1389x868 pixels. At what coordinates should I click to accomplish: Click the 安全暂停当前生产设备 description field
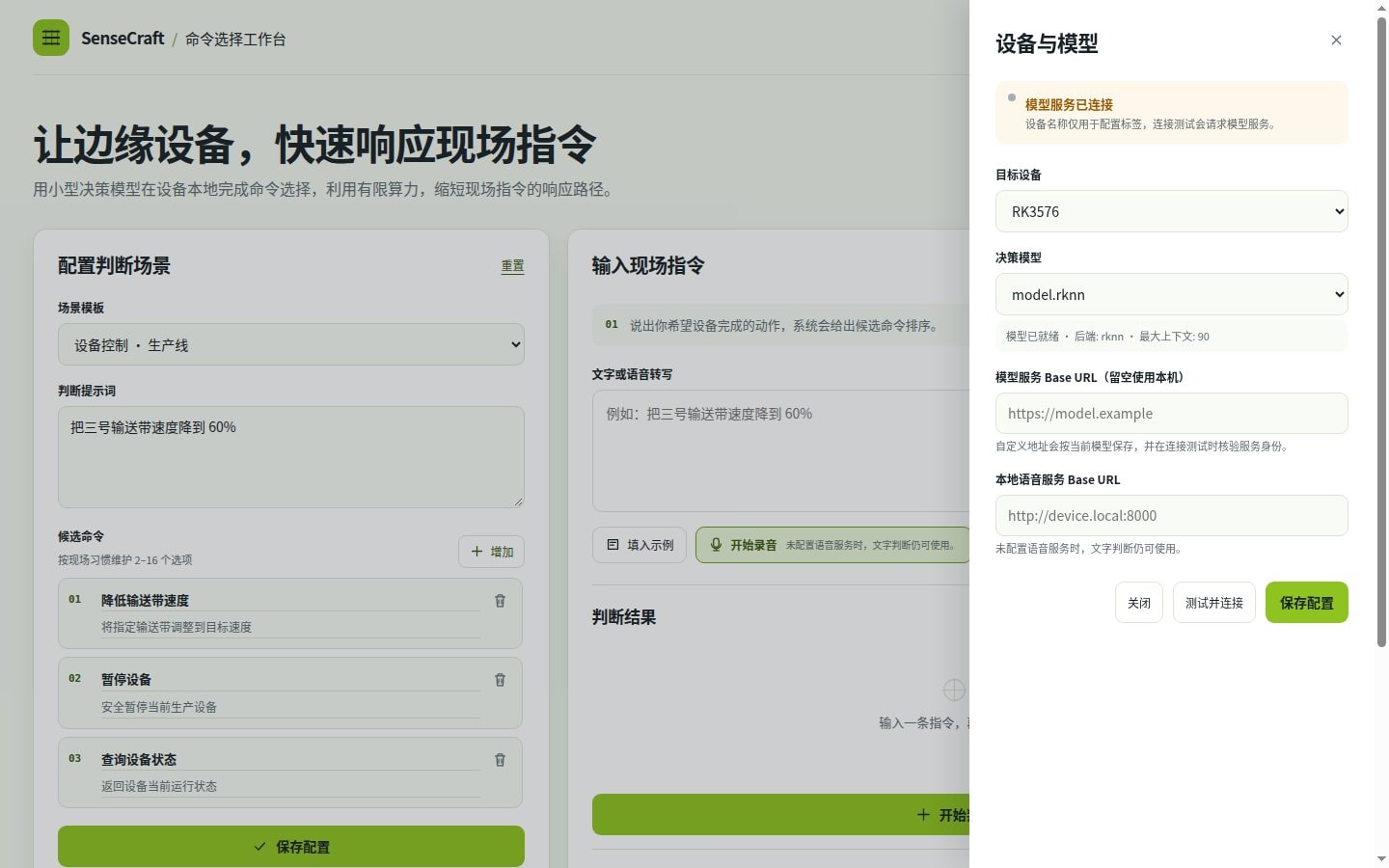290,707
